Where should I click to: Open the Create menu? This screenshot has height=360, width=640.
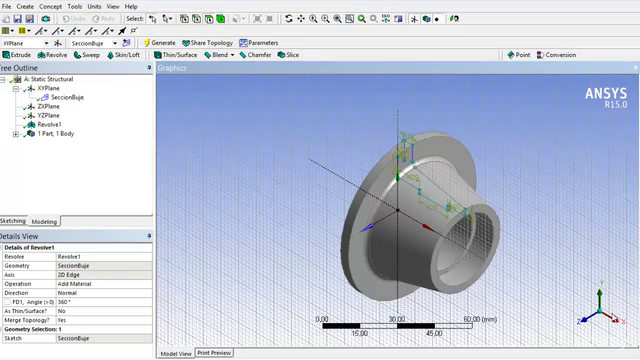pyautogui.click(x=25, y=7)
